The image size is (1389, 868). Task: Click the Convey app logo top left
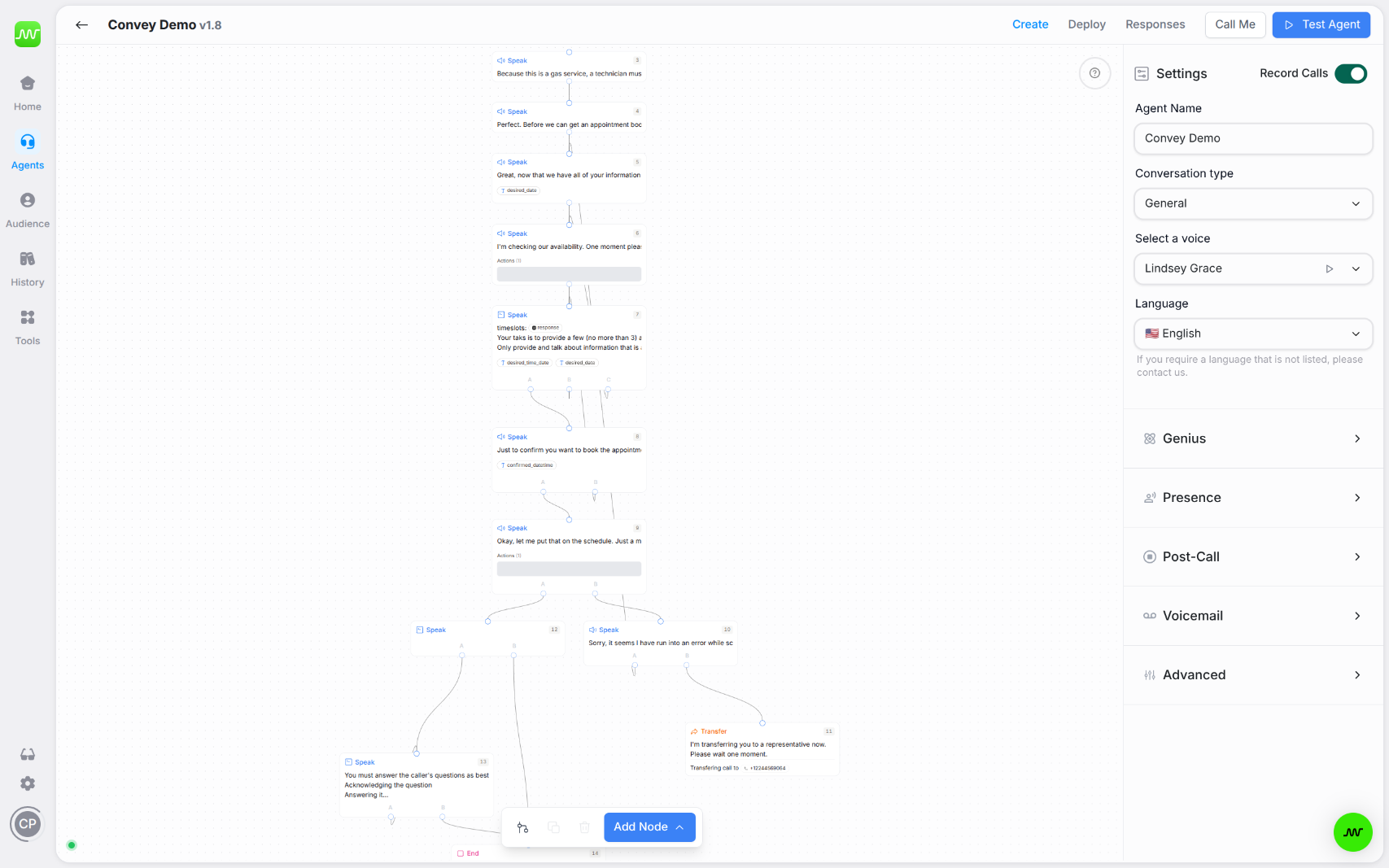pos(27,33)
